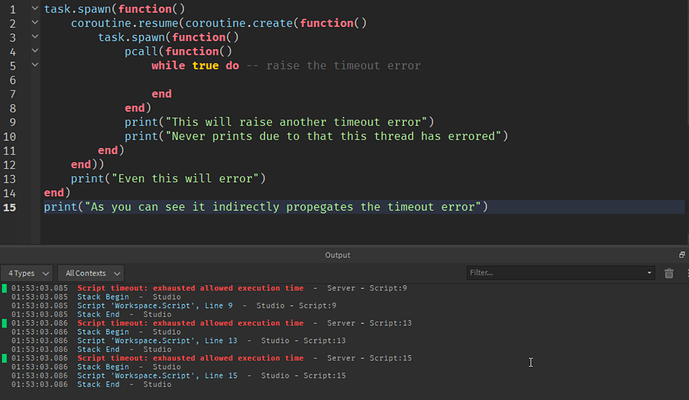Viewport: 689px width, 400px height.
Task: Open the '4 Types' message filter dropdown
Action: (26, 273)
